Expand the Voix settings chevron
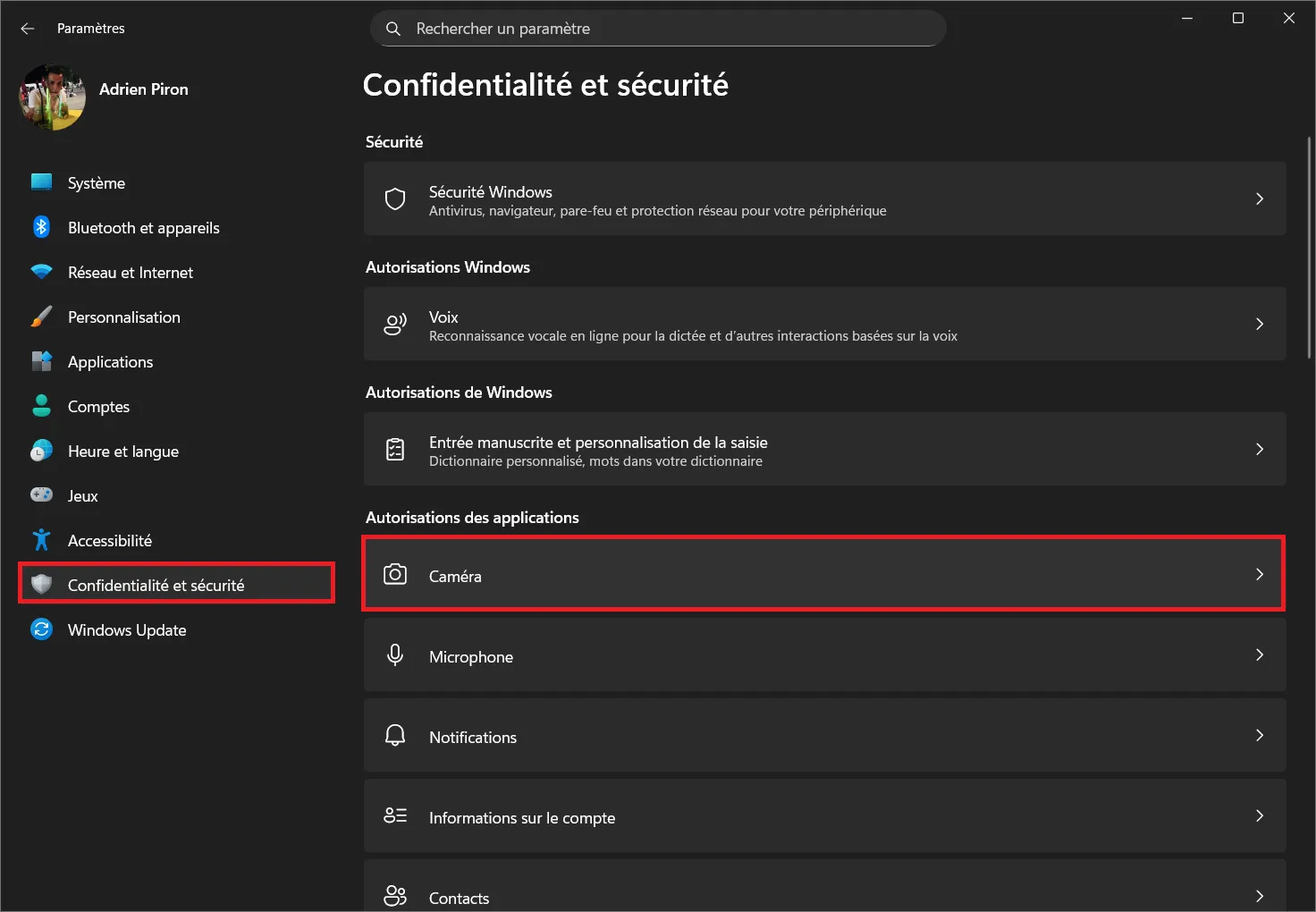Image resolution: width=1316 pixels, height=912 pixels. point(1260,324)
